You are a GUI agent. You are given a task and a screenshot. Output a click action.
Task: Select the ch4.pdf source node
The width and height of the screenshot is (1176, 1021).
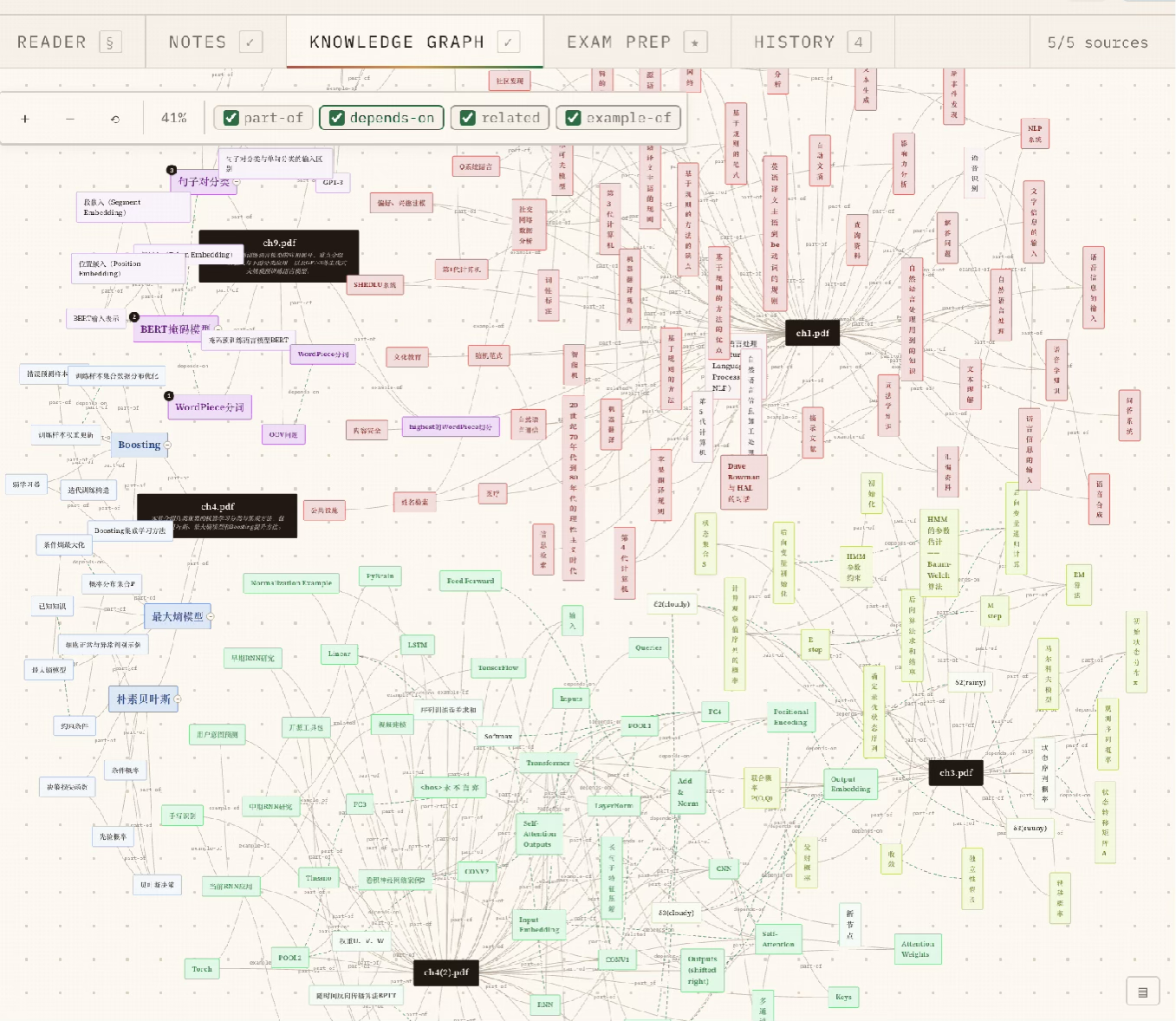tap(218, 516)
